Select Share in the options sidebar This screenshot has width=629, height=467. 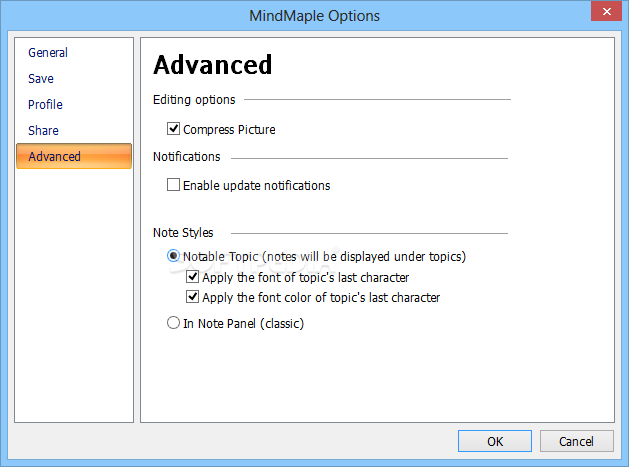click(43, 131)
